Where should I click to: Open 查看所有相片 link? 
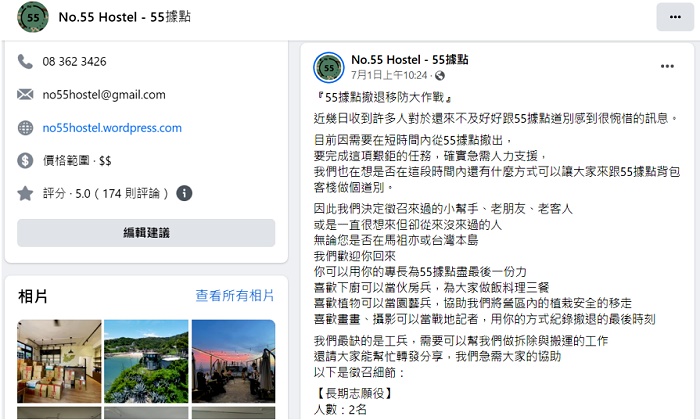(x=234, y=295)
